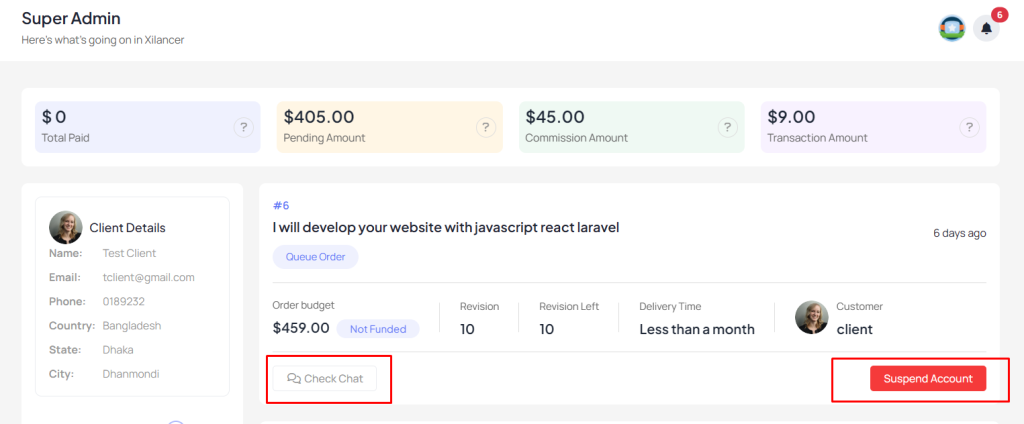1024x424 pixels.
Task: Select the tclient@gmail.com email text
Action: pyautogui.click(x=149, y=277)
